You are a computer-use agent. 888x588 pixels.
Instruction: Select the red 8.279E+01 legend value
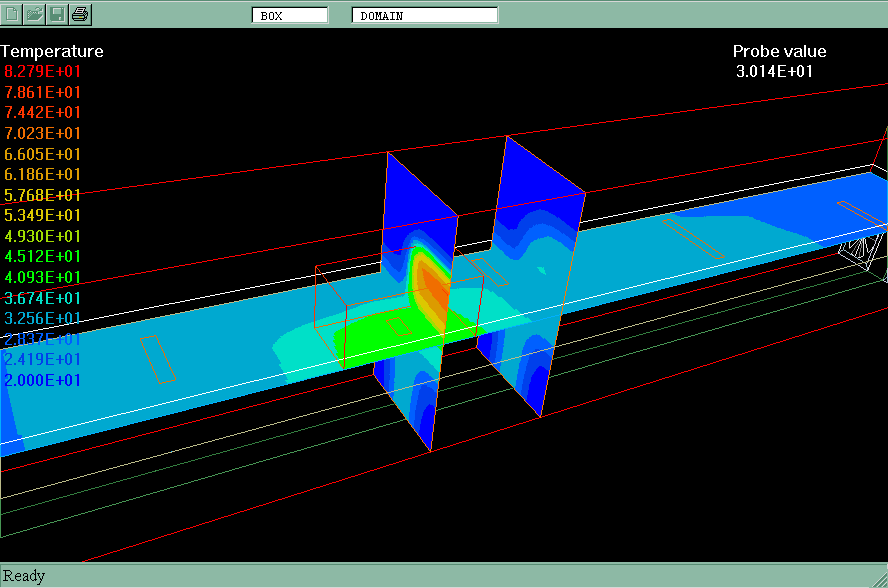pyautogui.click(x=43, y=72)
